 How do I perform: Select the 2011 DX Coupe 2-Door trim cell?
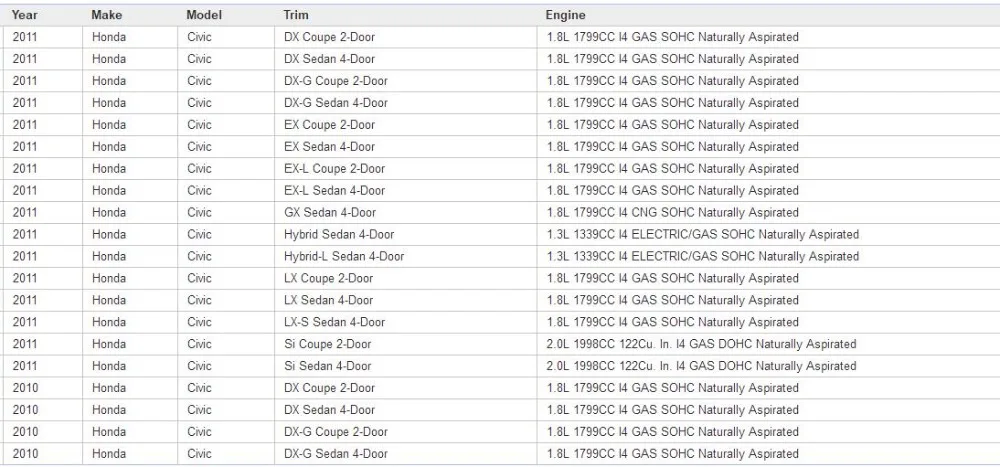406,37
